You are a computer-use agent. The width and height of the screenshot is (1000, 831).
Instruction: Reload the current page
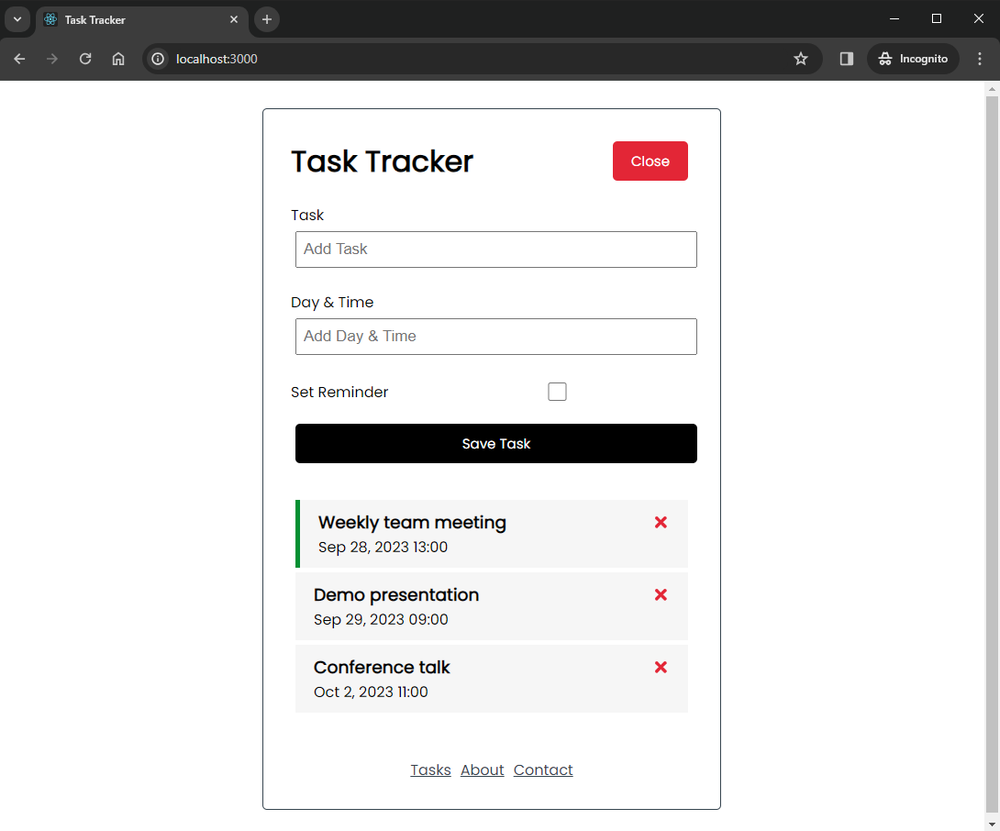pos(85,59)
